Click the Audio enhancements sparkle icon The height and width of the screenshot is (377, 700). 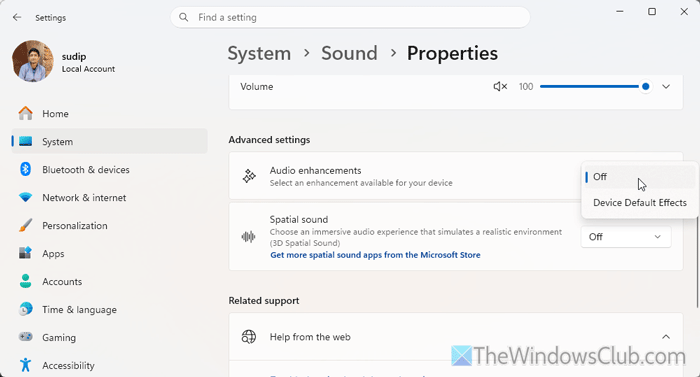249,176
